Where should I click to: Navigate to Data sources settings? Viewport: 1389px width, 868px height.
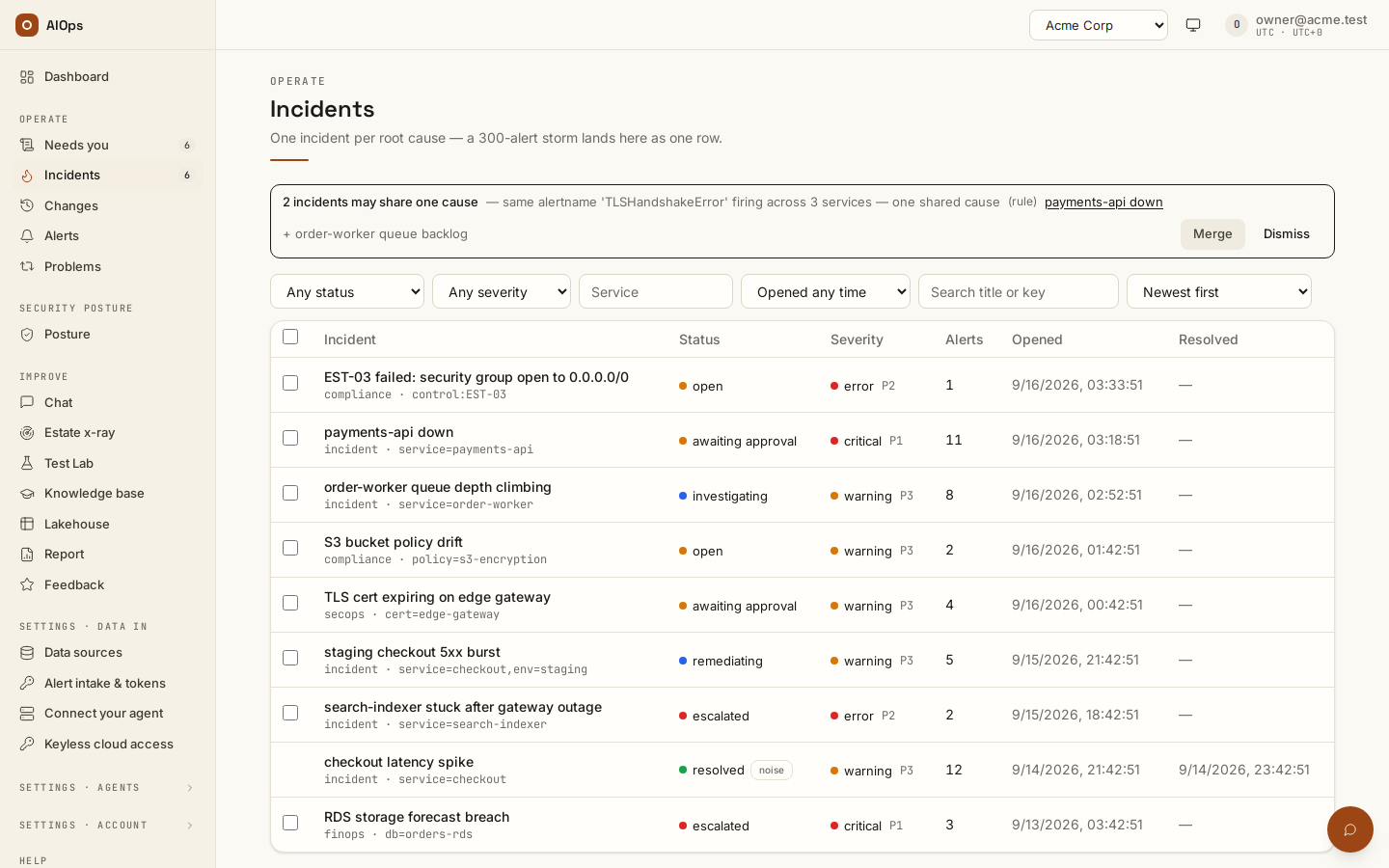[x=107, y=653]
